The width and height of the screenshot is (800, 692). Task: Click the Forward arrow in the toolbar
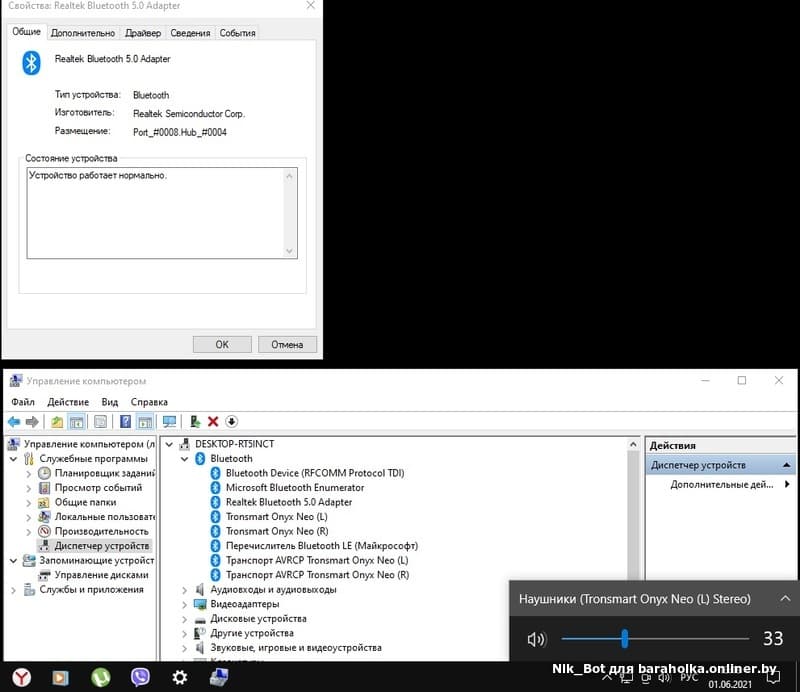(32, 422)
